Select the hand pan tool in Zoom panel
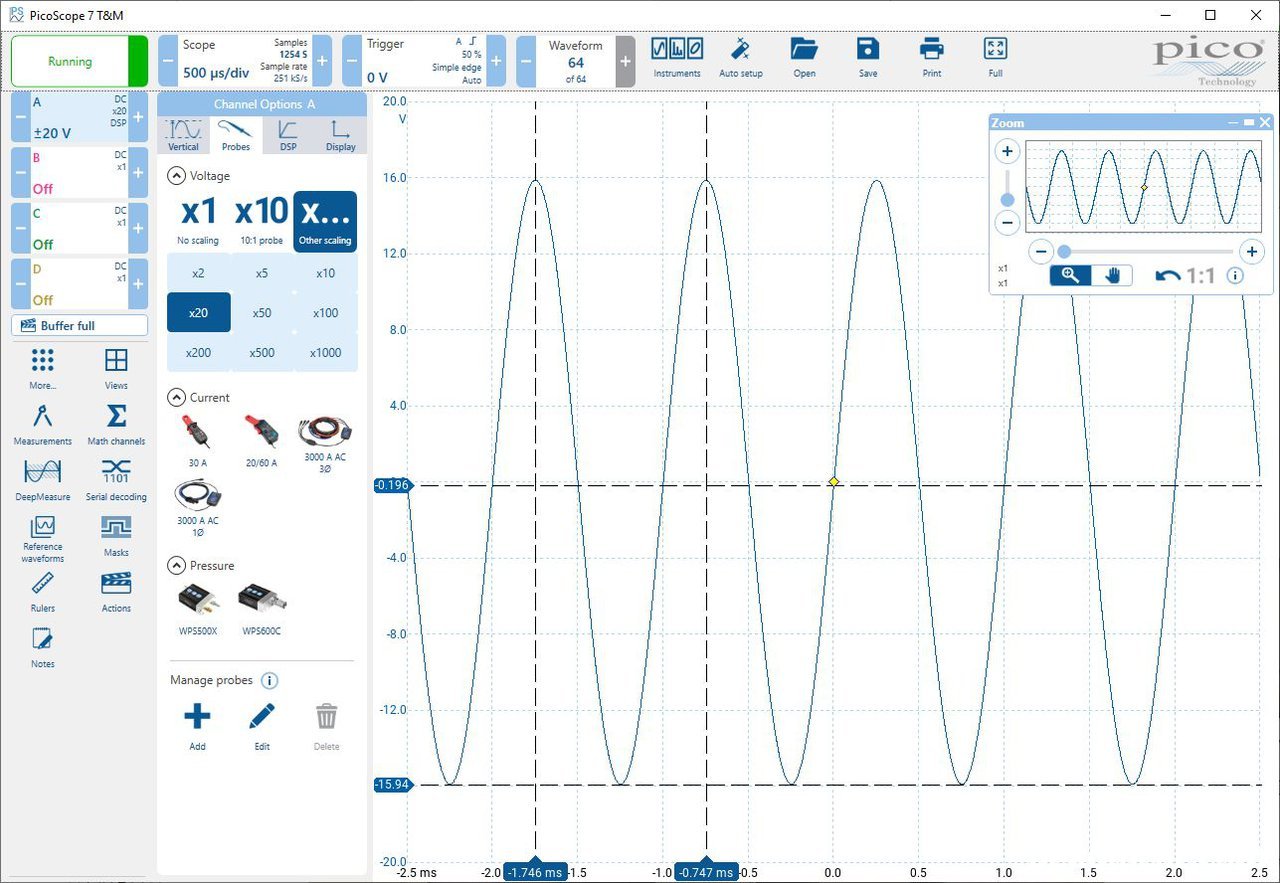Viewport: 1280px width, 883px height. click(1112, 275)
